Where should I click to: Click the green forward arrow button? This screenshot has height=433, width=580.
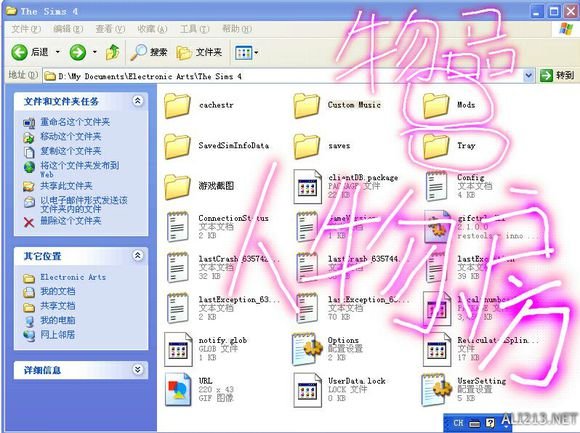pyautogui.click(x=78, y=52)
